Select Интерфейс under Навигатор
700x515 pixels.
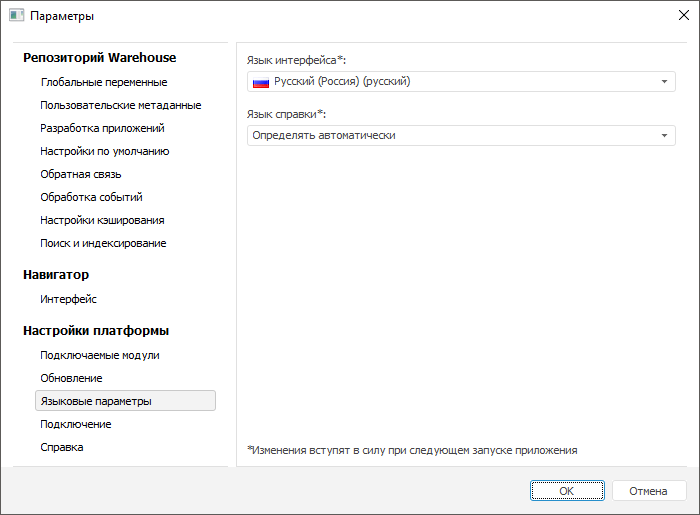pyautogui.click(x=69, y=299)
